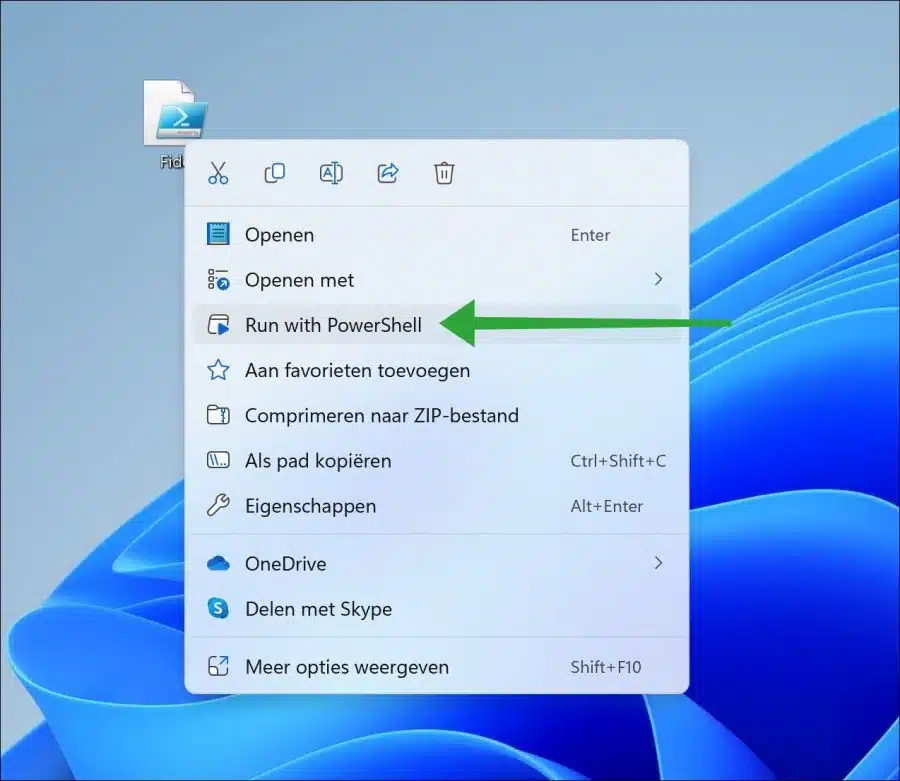This screenshot has width=900, height=781.
Task: Click the Rename icon
Action: (331, 173)
